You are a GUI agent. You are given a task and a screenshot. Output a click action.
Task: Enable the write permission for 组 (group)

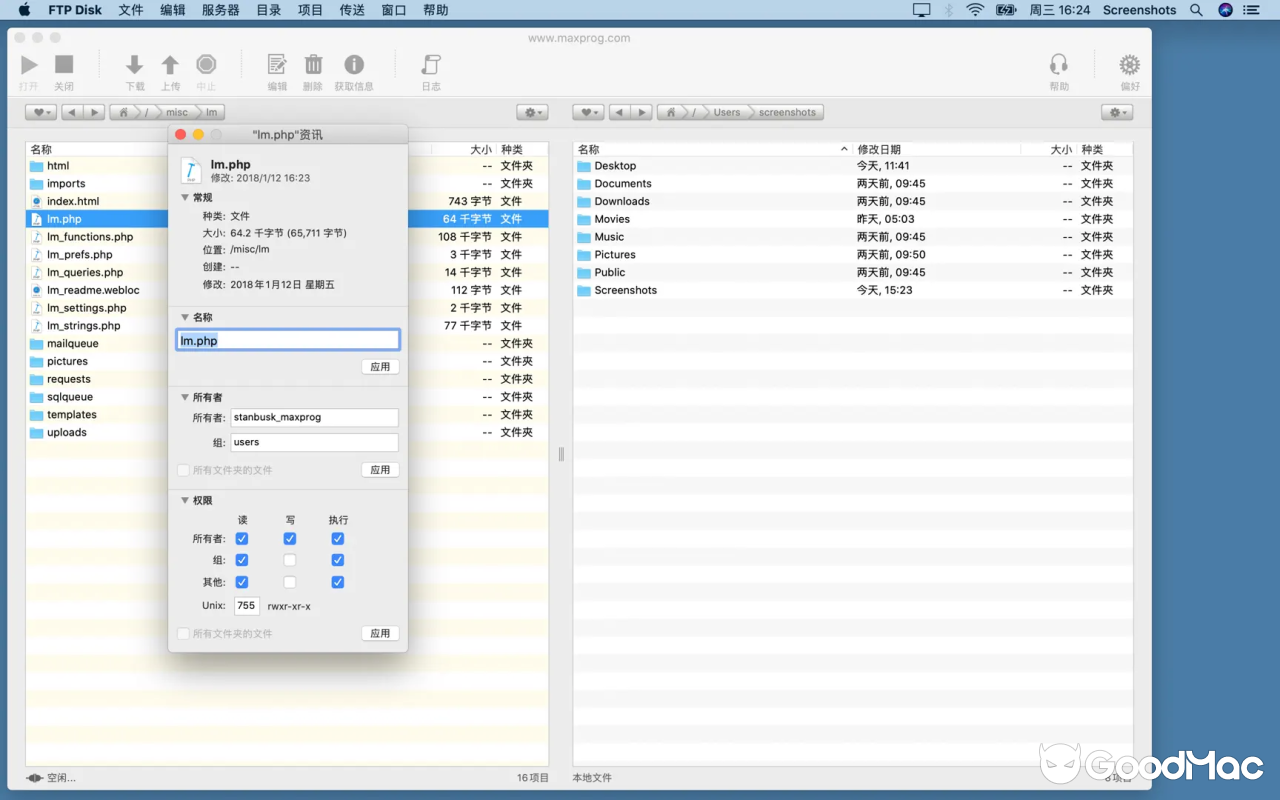tap(289, 560)
